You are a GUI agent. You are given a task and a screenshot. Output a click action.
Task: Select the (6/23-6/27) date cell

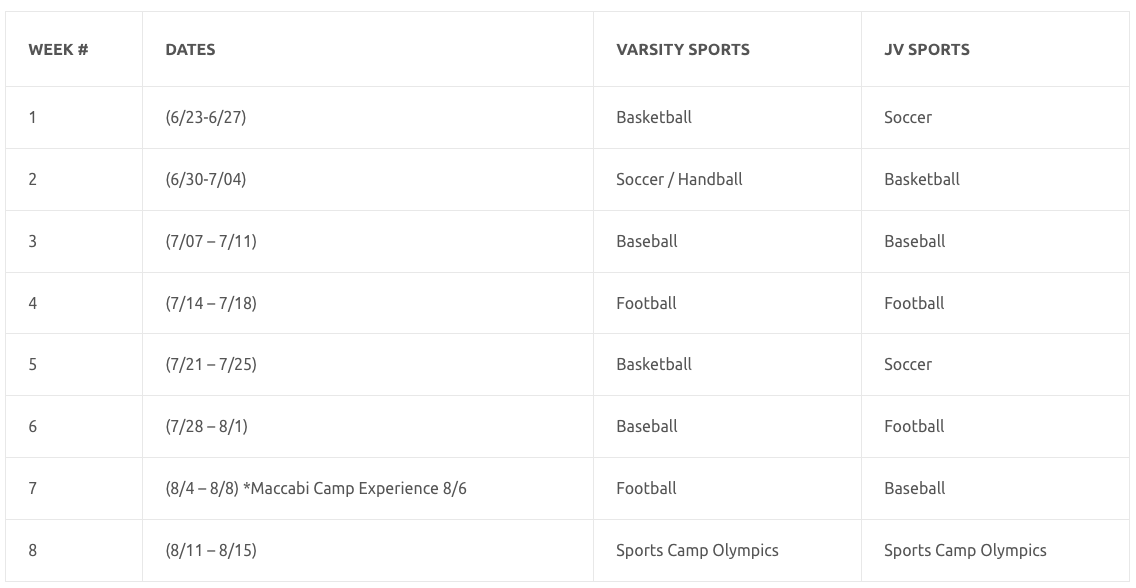[x=206, y=117]
